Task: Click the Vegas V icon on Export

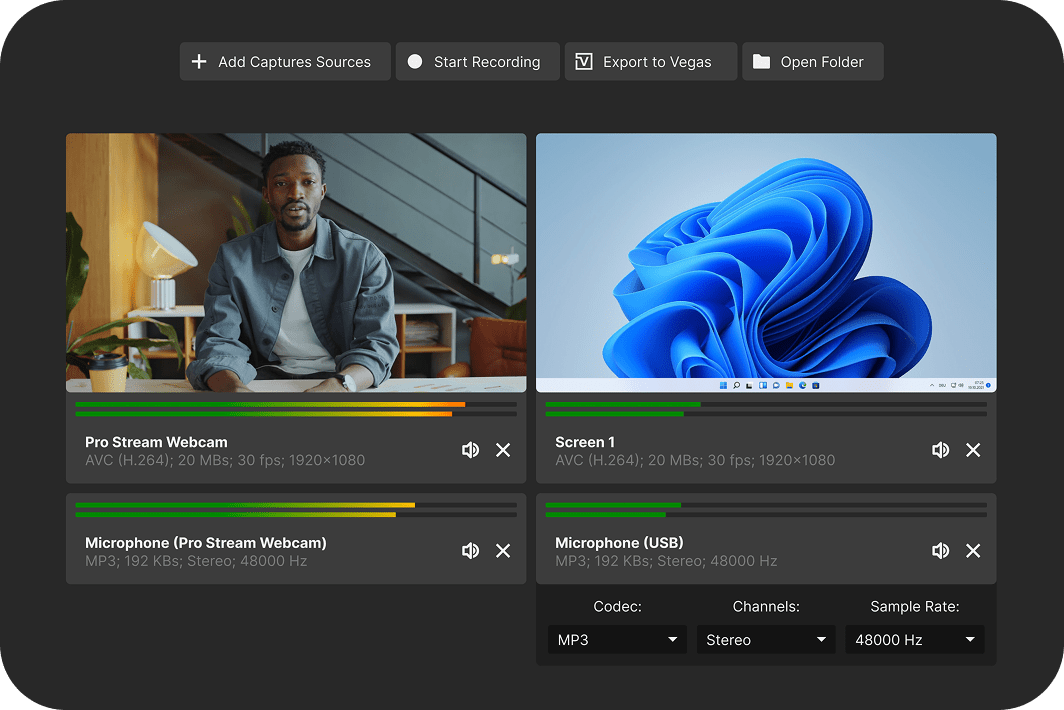Action: (x=584, y=62)
